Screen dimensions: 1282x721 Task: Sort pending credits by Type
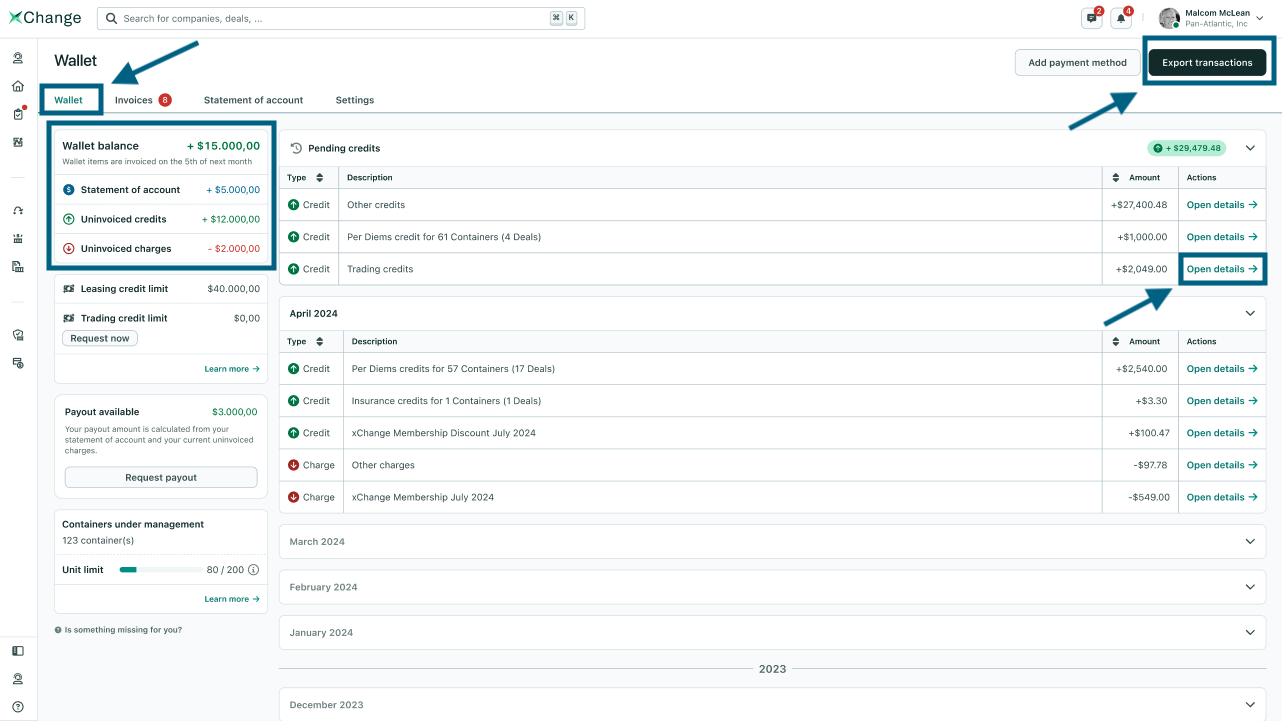319,178
